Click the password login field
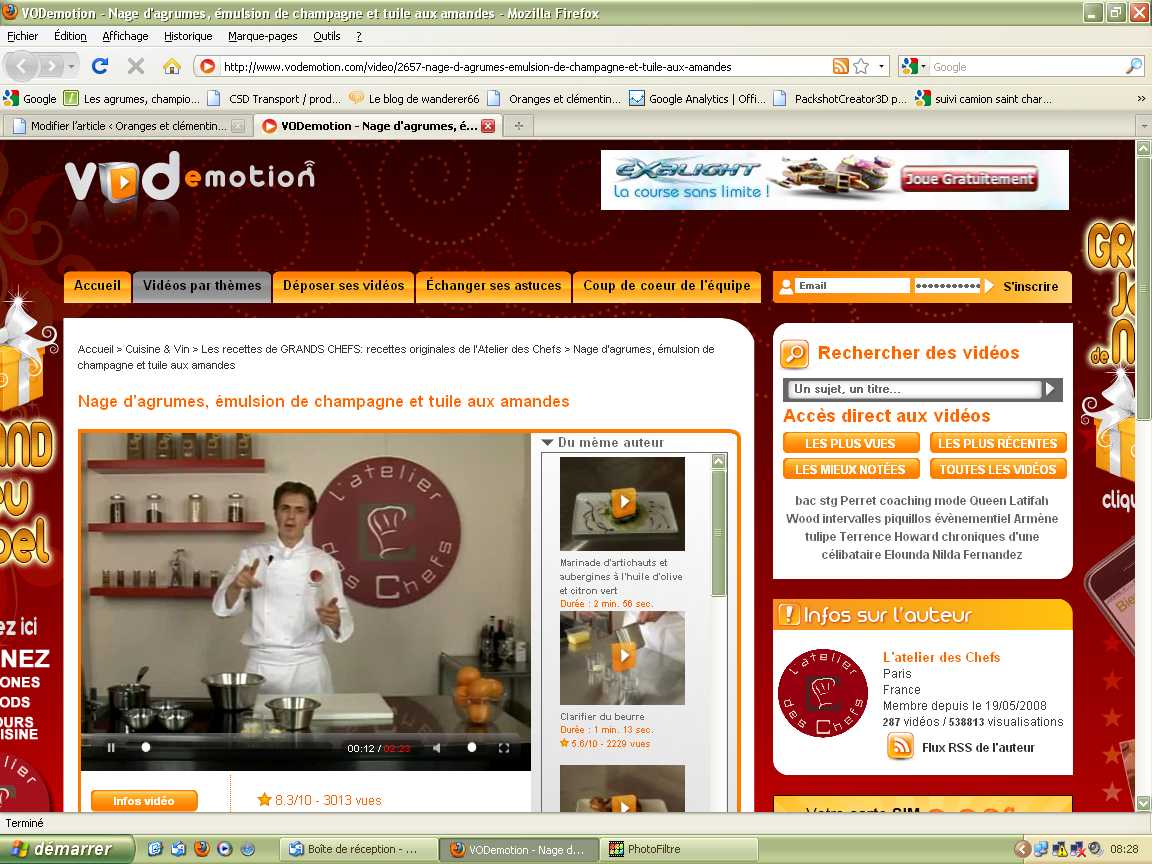 [x=948, y=286]
